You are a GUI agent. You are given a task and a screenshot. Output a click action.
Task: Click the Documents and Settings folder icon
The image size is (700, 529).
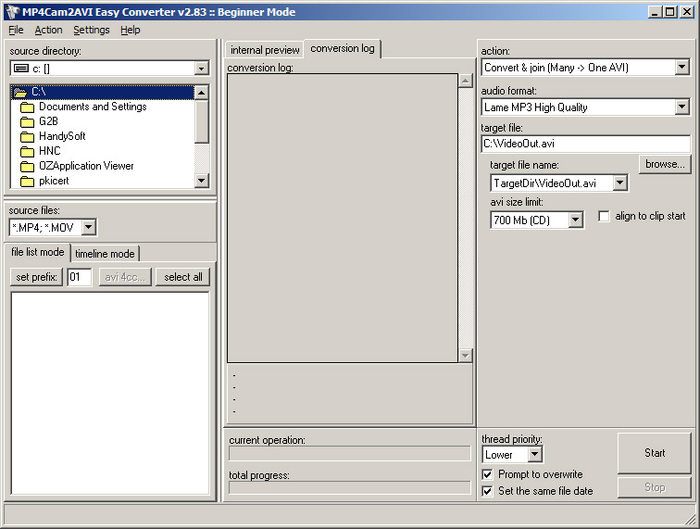click(27, 107)
